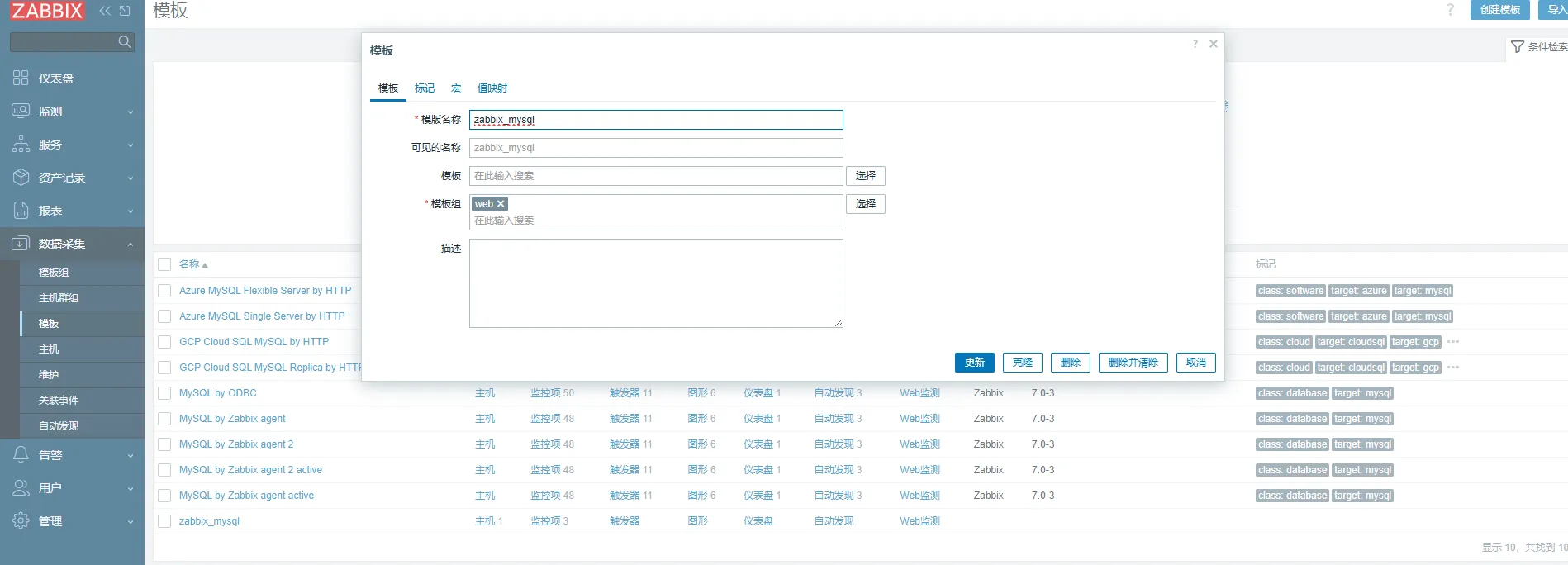The image size is (1568, 565).
Task: Check Azure MySQL Flexible Server by HTTP row
Action: coord(164,291)
